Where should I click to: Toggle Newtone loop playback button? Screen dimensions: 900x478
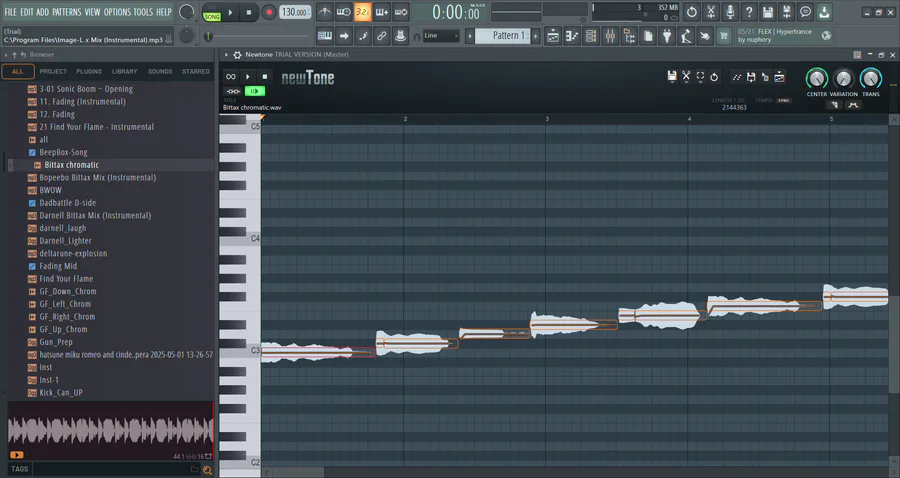coord(231,76)
